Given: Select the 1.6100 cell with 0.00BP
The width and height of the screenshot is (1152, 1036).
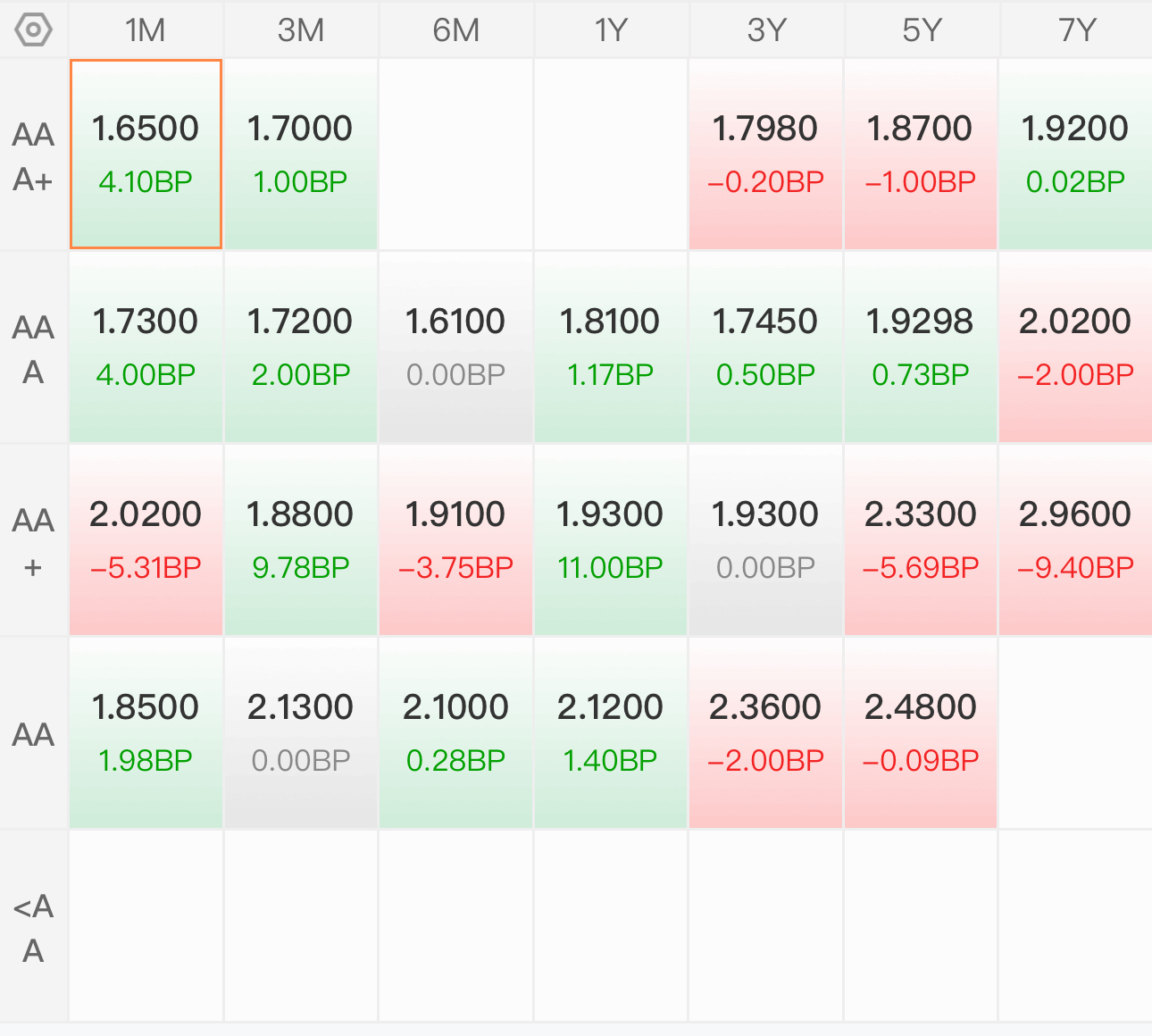Looking at the screenshot, I should (455, 347).
